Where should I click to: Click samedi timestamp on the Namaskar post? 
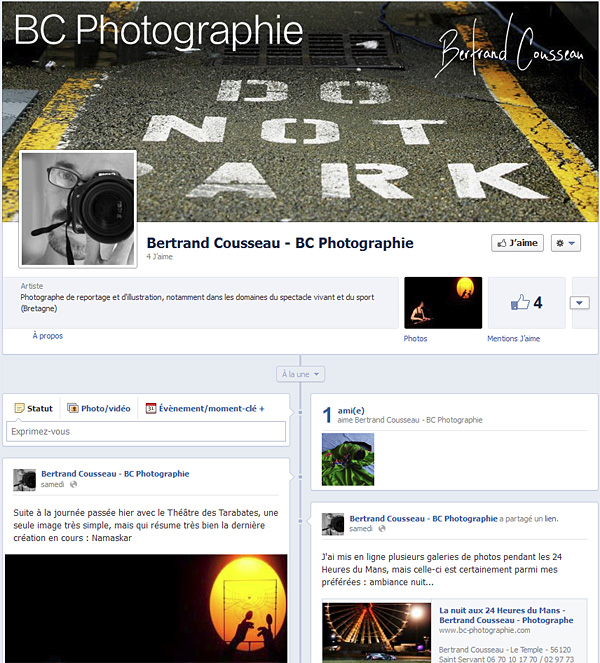52,485
